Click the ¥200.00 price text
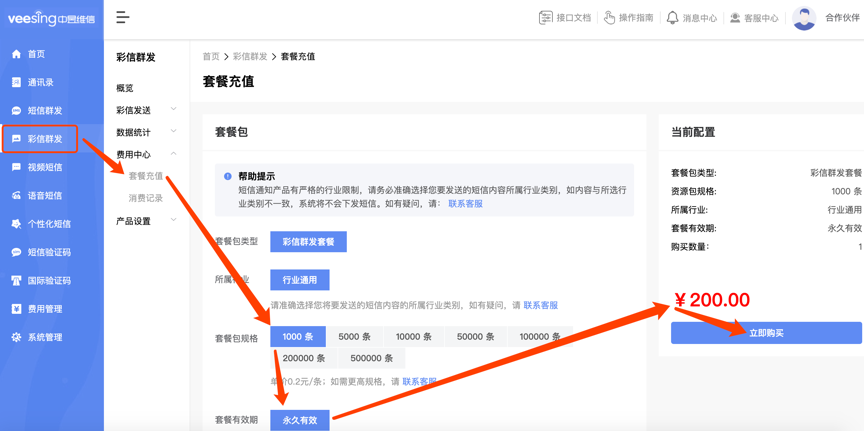The height and width of the screenshot is (431, 864). coord(711,300)
